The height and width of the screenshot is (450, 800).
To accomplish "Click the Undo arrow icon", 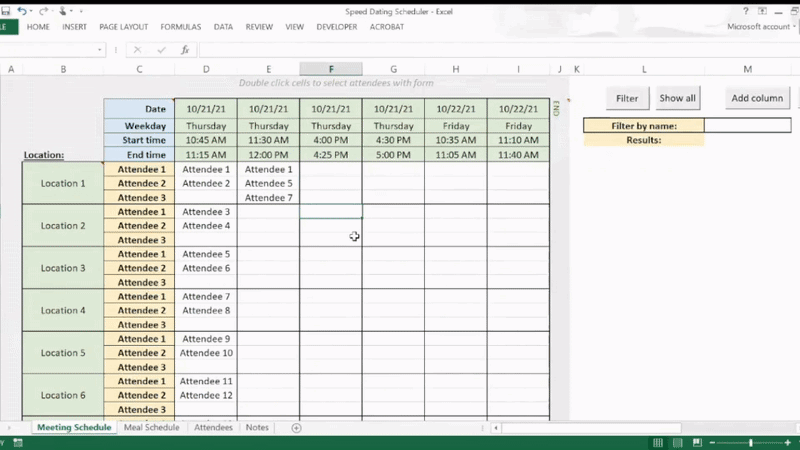I will pyautogui.click(x=21, y=11).
